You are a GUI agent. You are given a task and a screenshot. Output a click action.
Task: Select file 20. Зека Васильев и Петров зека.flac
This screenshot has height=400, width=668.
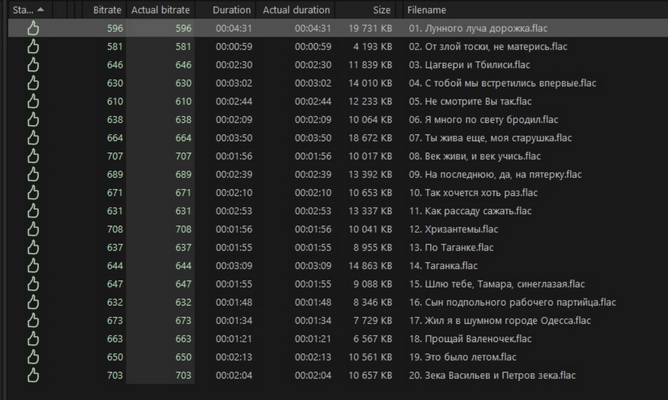[492, 375]
